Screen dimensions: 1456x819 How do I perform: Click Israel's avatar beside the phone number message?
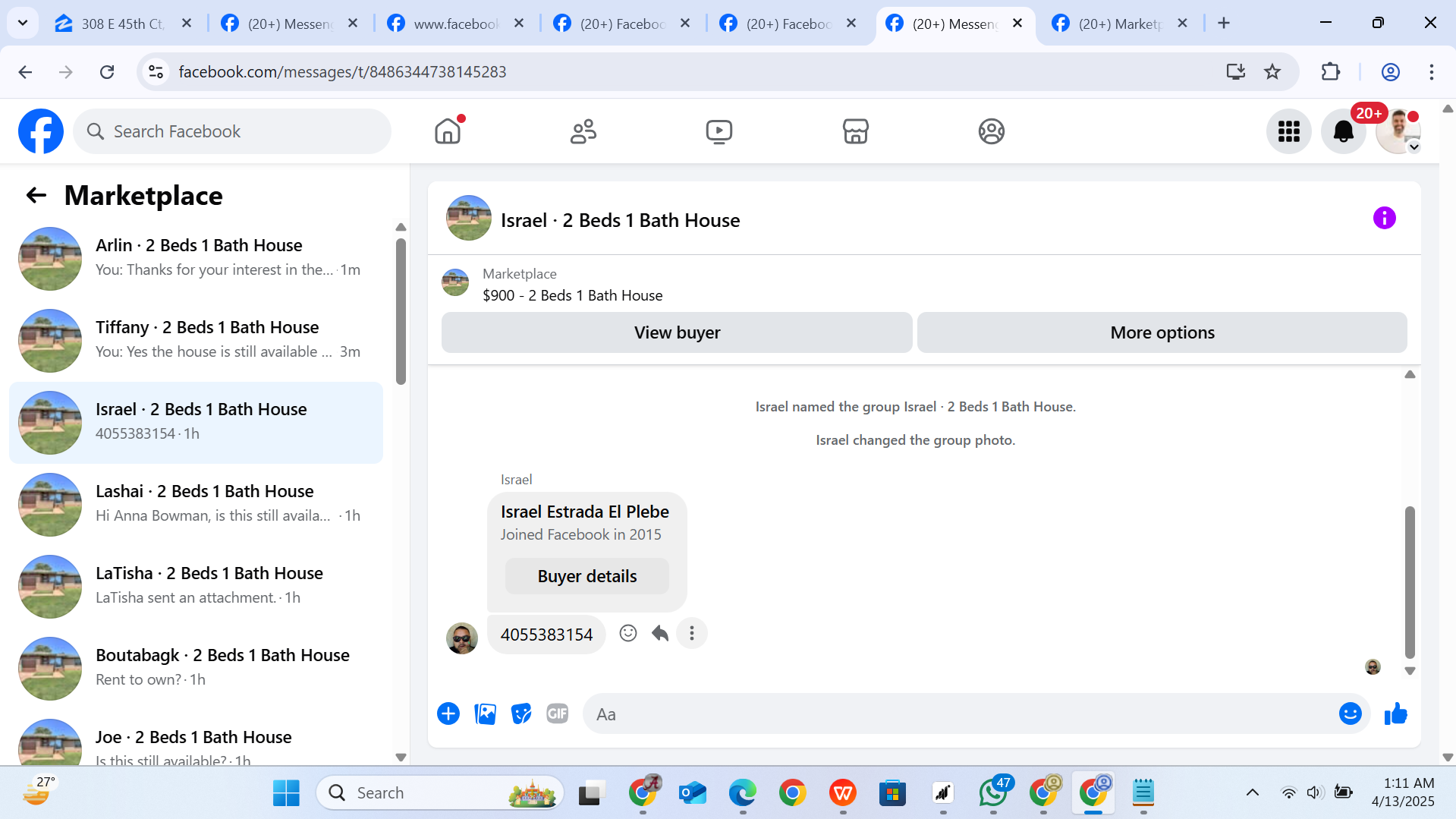(x=462, y=638)
